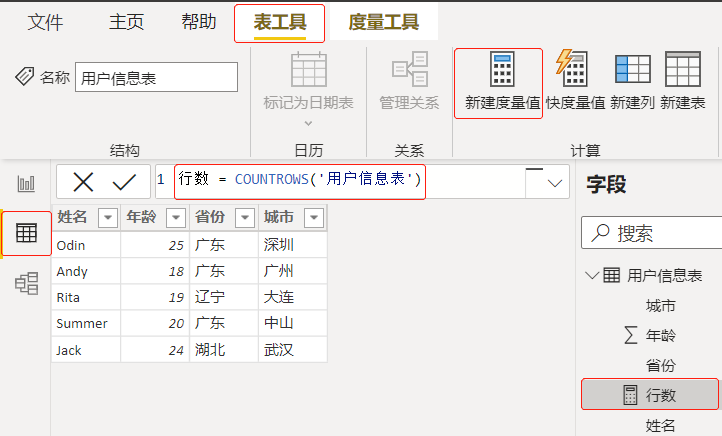This screenshot has width=722, height=436.
Task: Select the 度量工具 ribbon tab
Action: tap(384, 22)
